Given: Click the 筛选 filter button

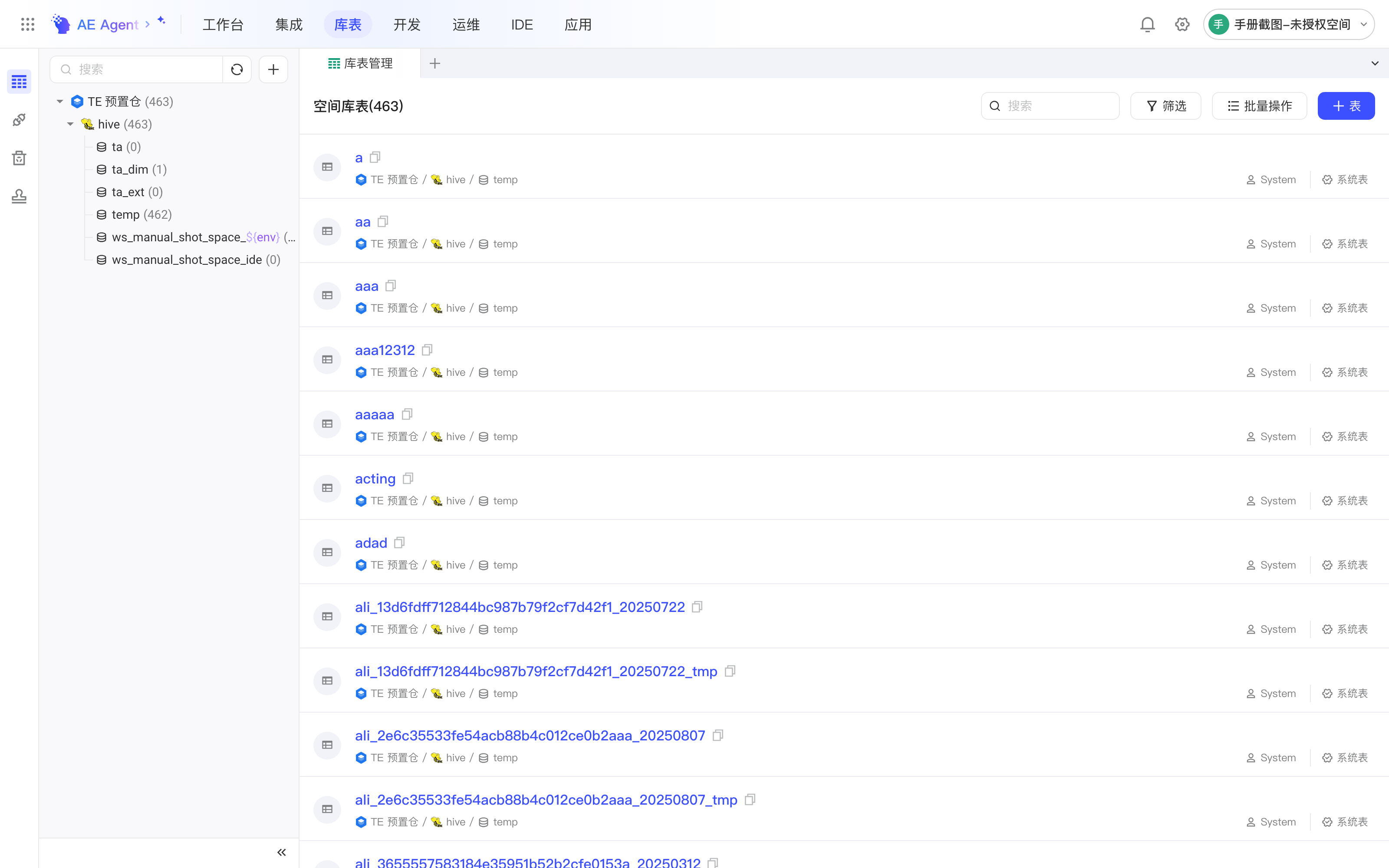Looking at the screenshot, I should [x=1166, y=106].
